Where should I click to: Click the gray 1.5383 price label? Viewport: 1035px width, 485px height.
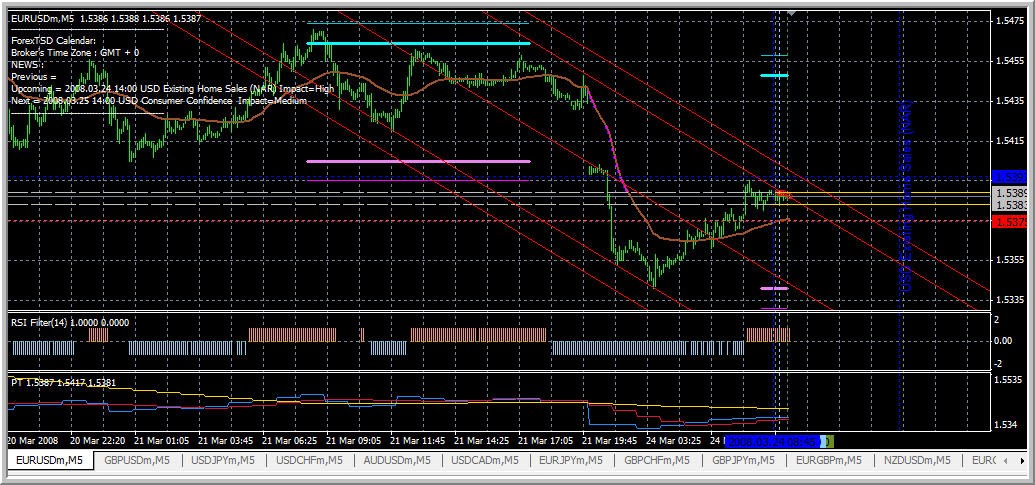(x=1011, y=205)
